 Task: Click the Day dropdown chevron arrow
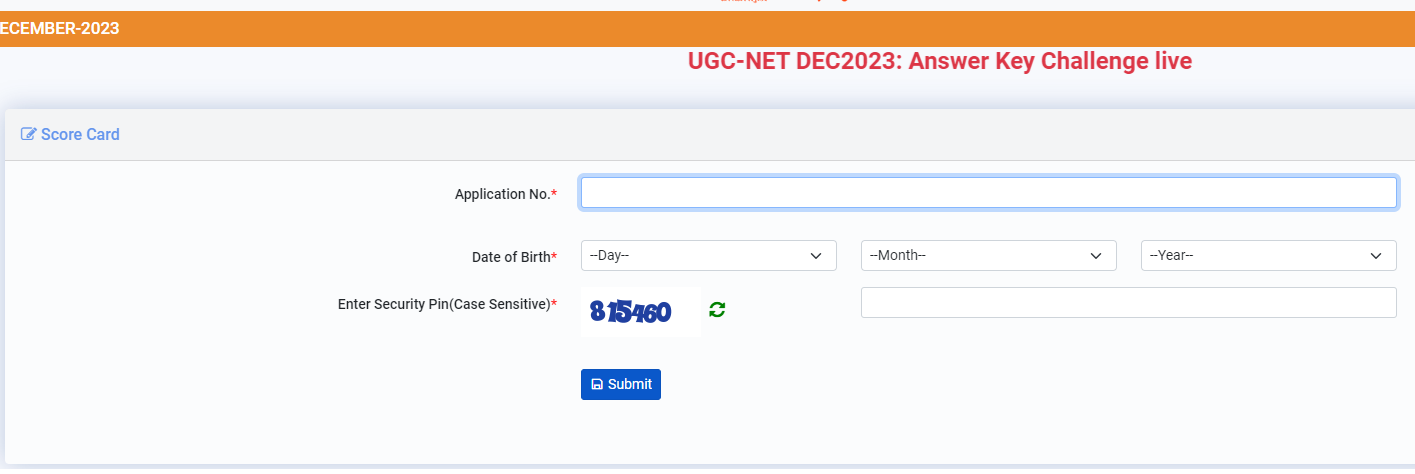coord(815,256)
